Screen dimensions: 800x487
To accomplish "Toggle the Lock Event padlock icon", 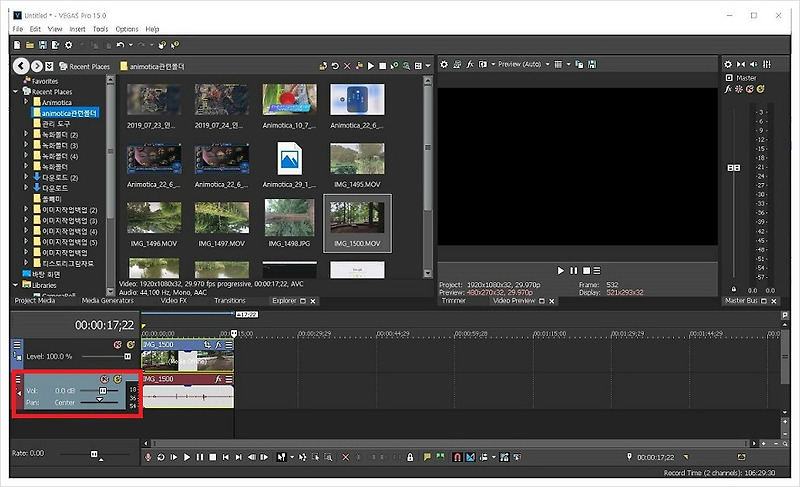I will [410, 457].
